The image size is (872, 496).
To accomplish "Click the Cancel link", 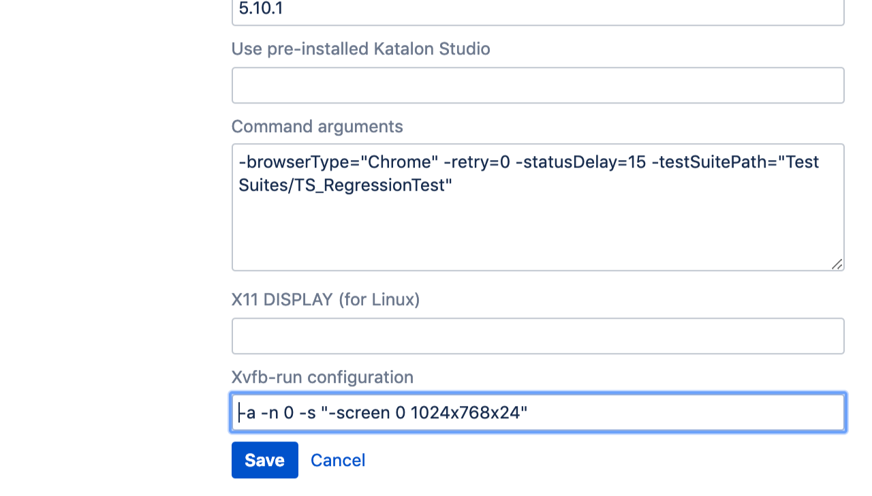I will 337,460.
